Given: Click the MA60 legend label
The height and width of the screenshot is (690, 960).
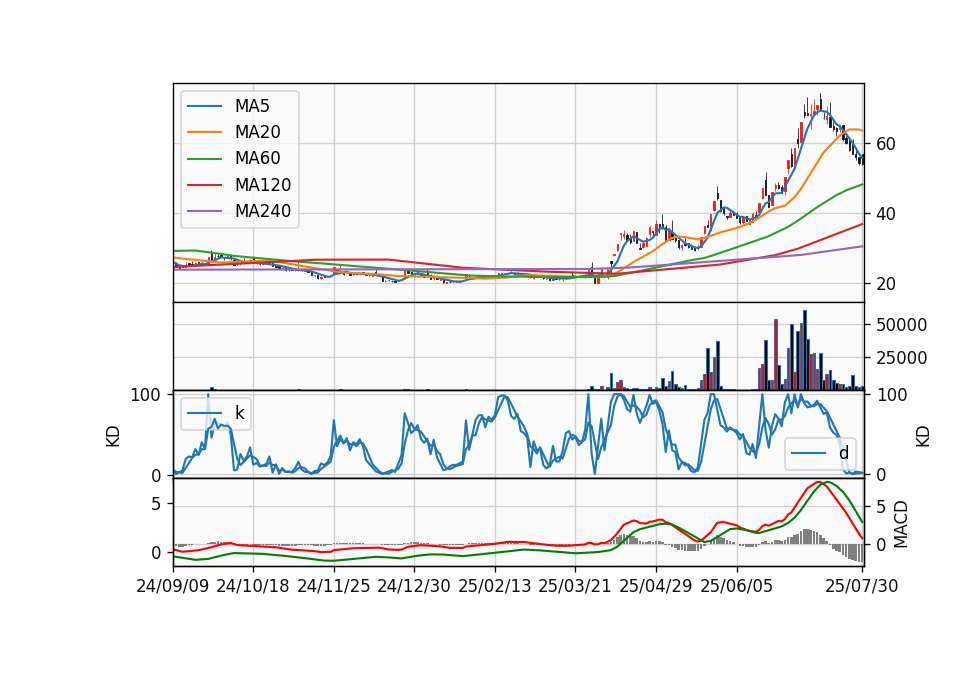Looking at the screenshot, I should pos(257,159).
